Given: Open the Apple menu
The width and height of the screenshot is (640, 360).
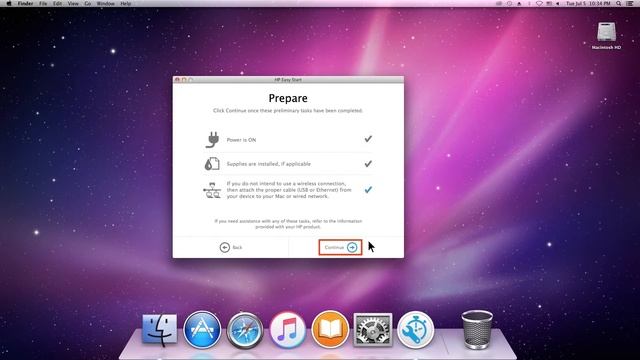Looking at the screenshot, I should (x=9, y=3).
